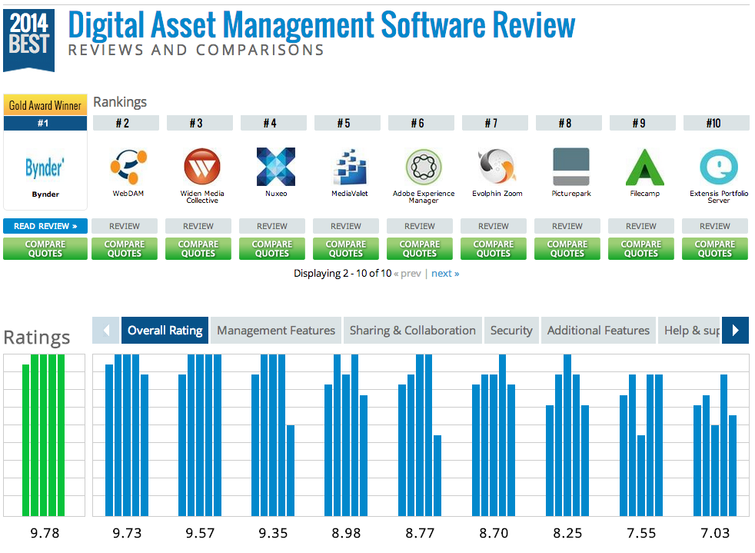Click the Filecamp green A logo
The image size is (755, 553).
645,167
